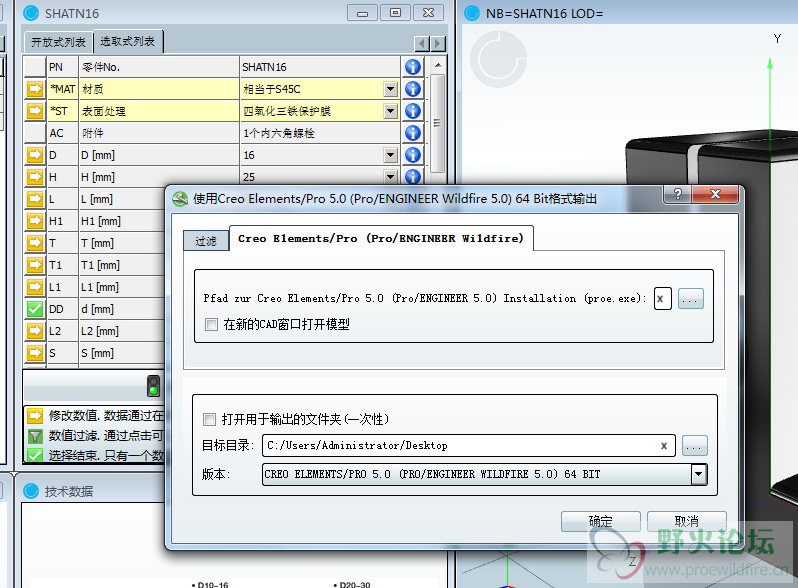Screen dimensions: 798x588
Task: Click the green checkmark icon in row DD
Action: tap(35, 309)
